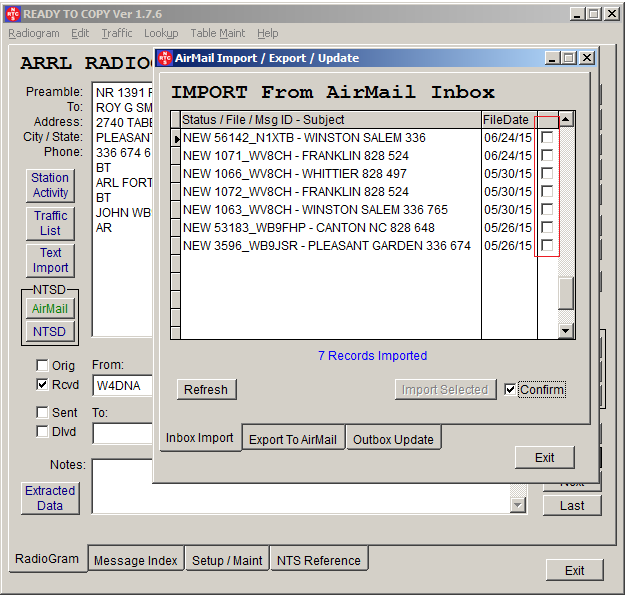Tick checkbox for 1072_WV8CH Franklin 05/30/15 row
Image resolution: width=628 pixels, height=599 pixels.
click(x=547, y=191)
